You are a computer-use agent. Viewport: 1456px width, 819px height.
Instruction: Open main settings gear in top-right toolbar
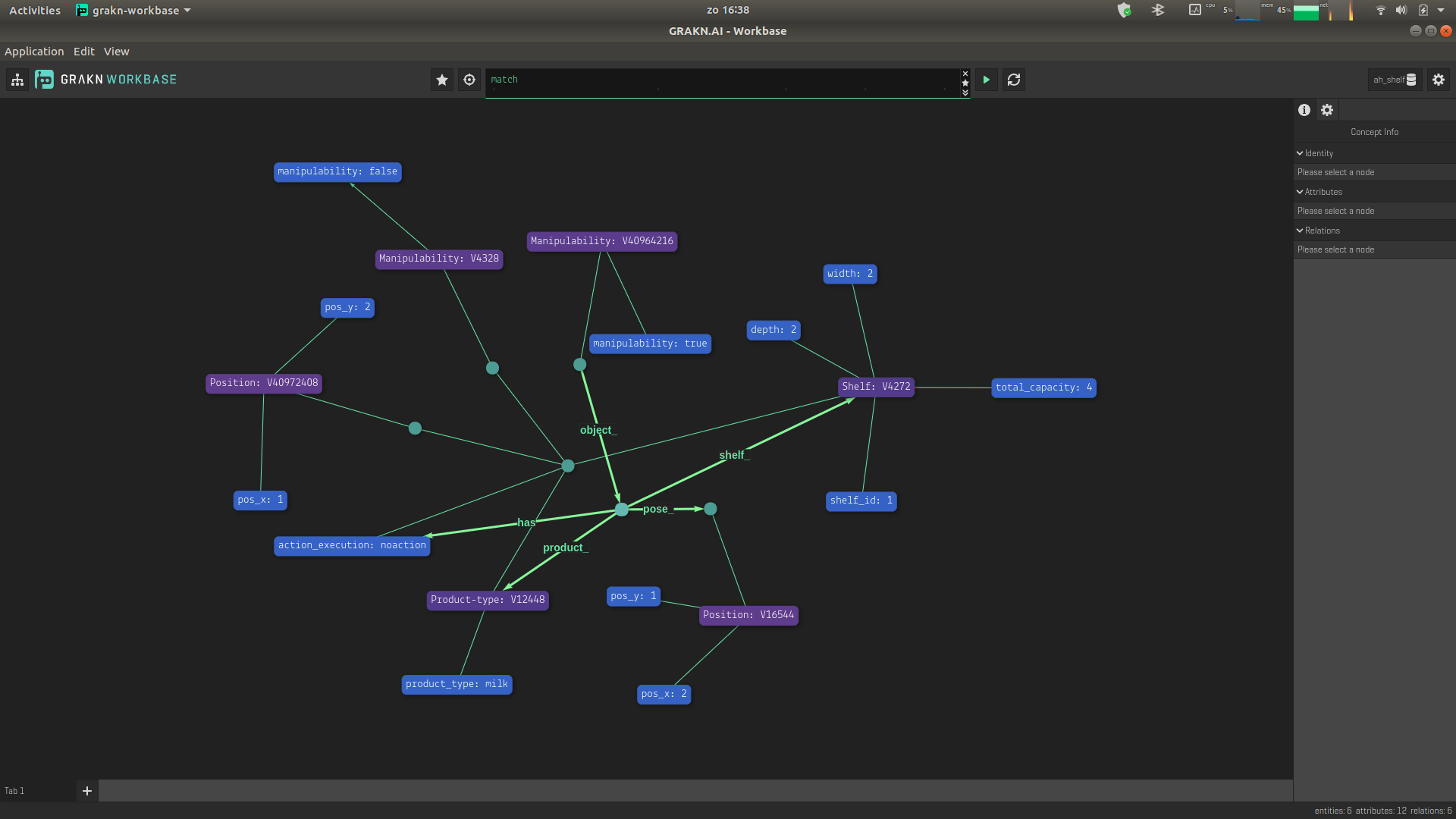1438,80
